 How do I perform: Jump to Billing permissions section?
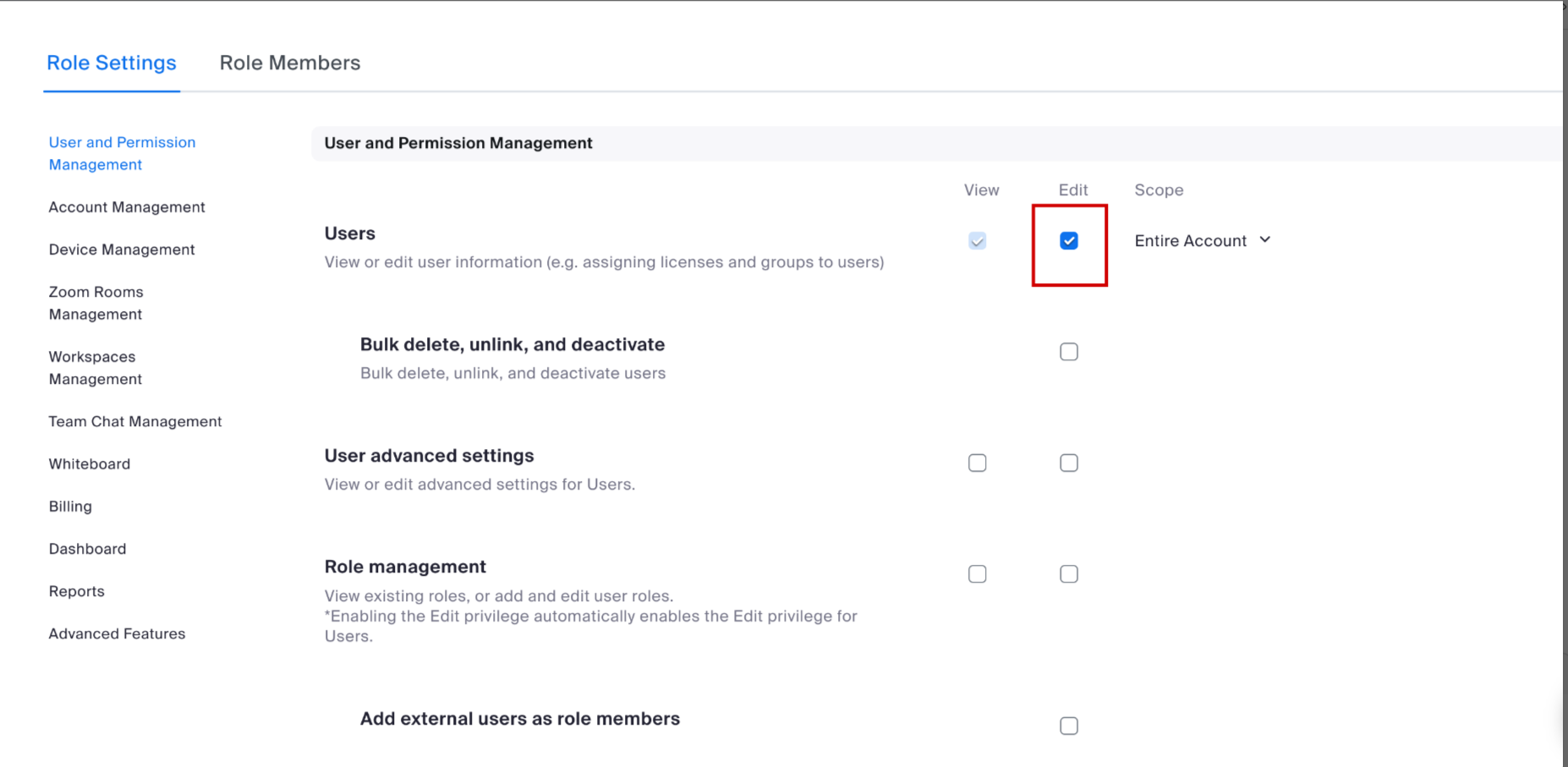(x=70, y=507)
